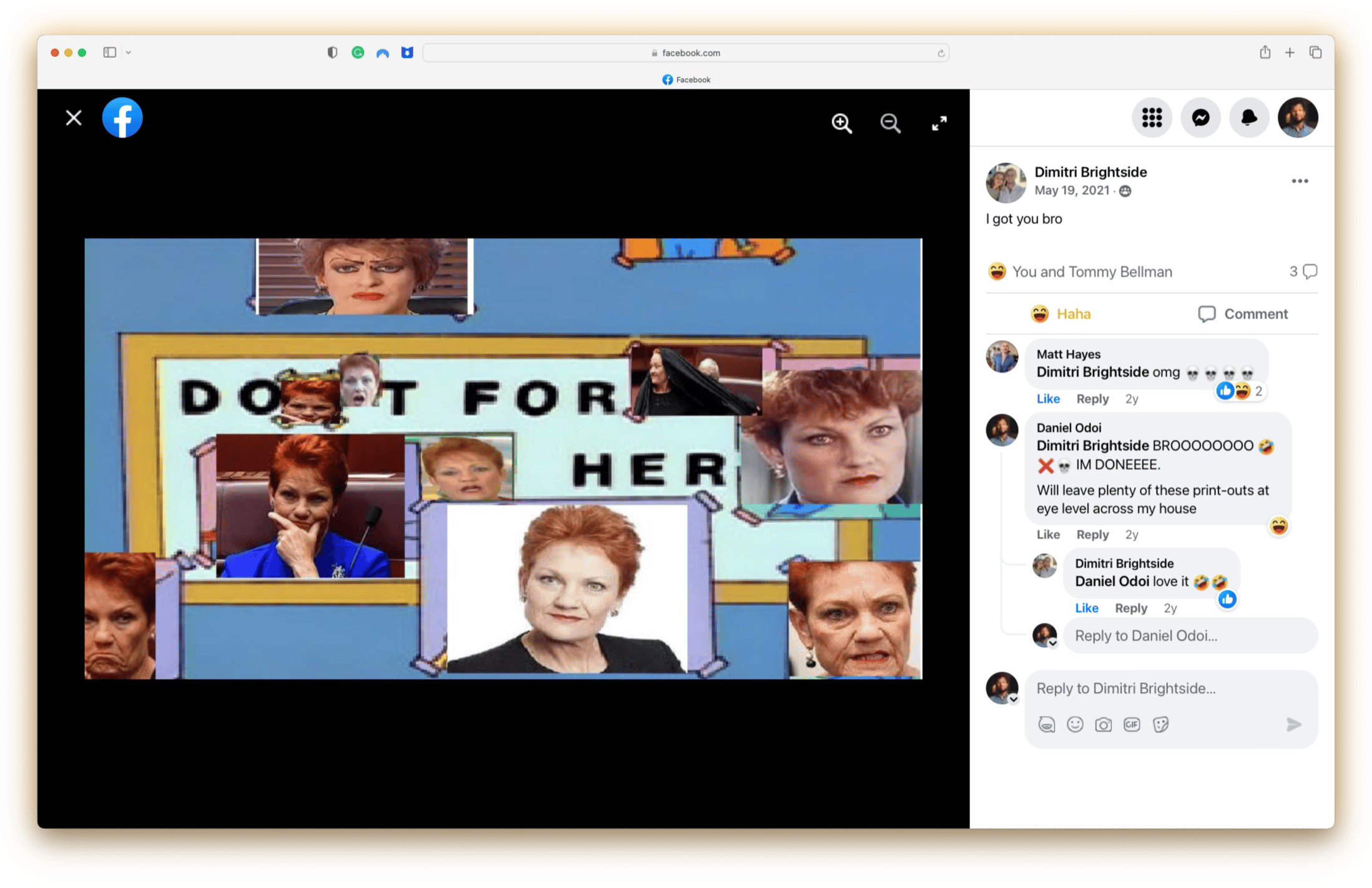Open the privacy shield icon in Safari
Image resolution: width=1372 pixels, height=888 pixels.
[332, 52]
